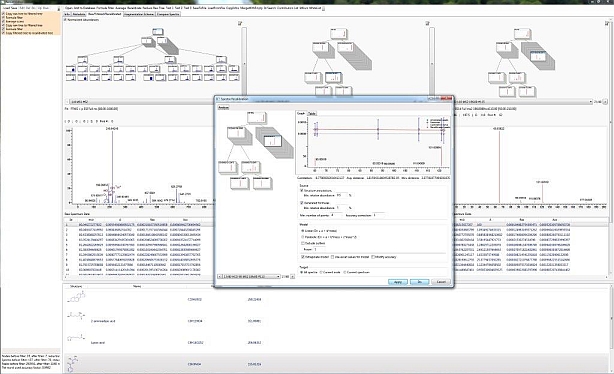Select the Linear model radio button

302,231
